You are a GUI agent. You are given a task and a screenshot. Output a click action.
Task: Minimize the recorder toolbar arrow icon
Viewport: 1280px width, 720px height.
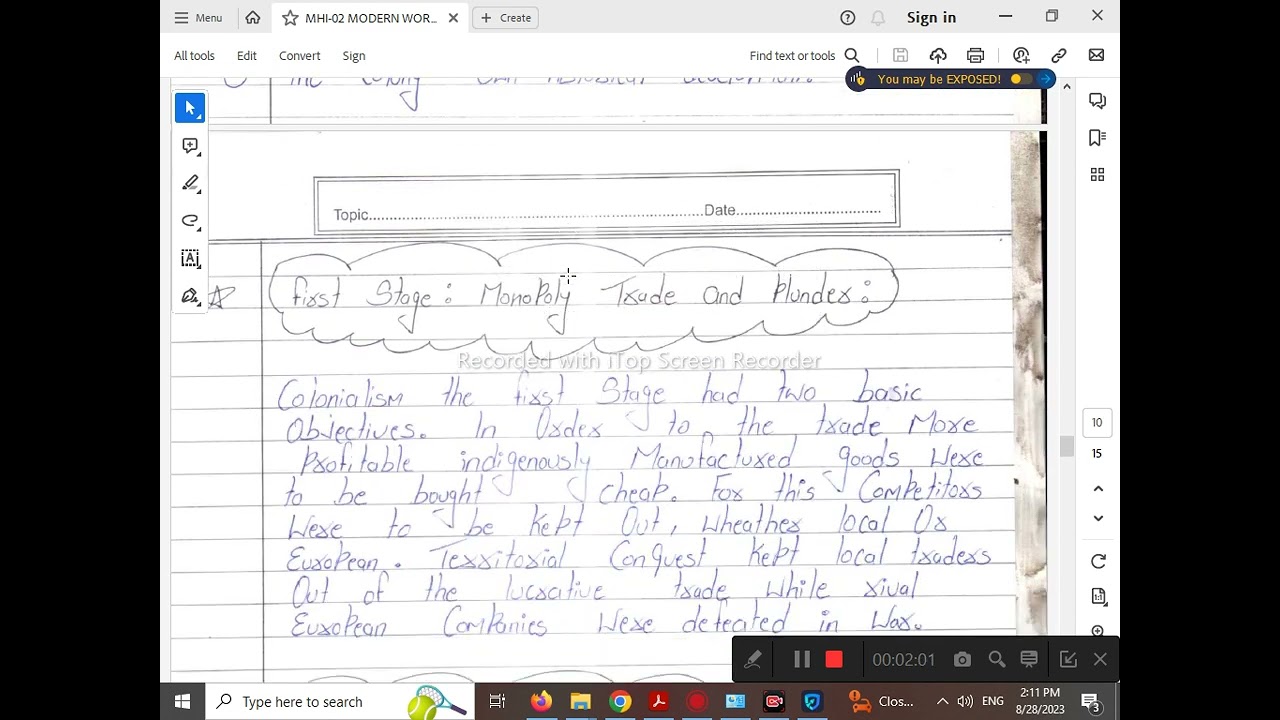(1068, 660)
